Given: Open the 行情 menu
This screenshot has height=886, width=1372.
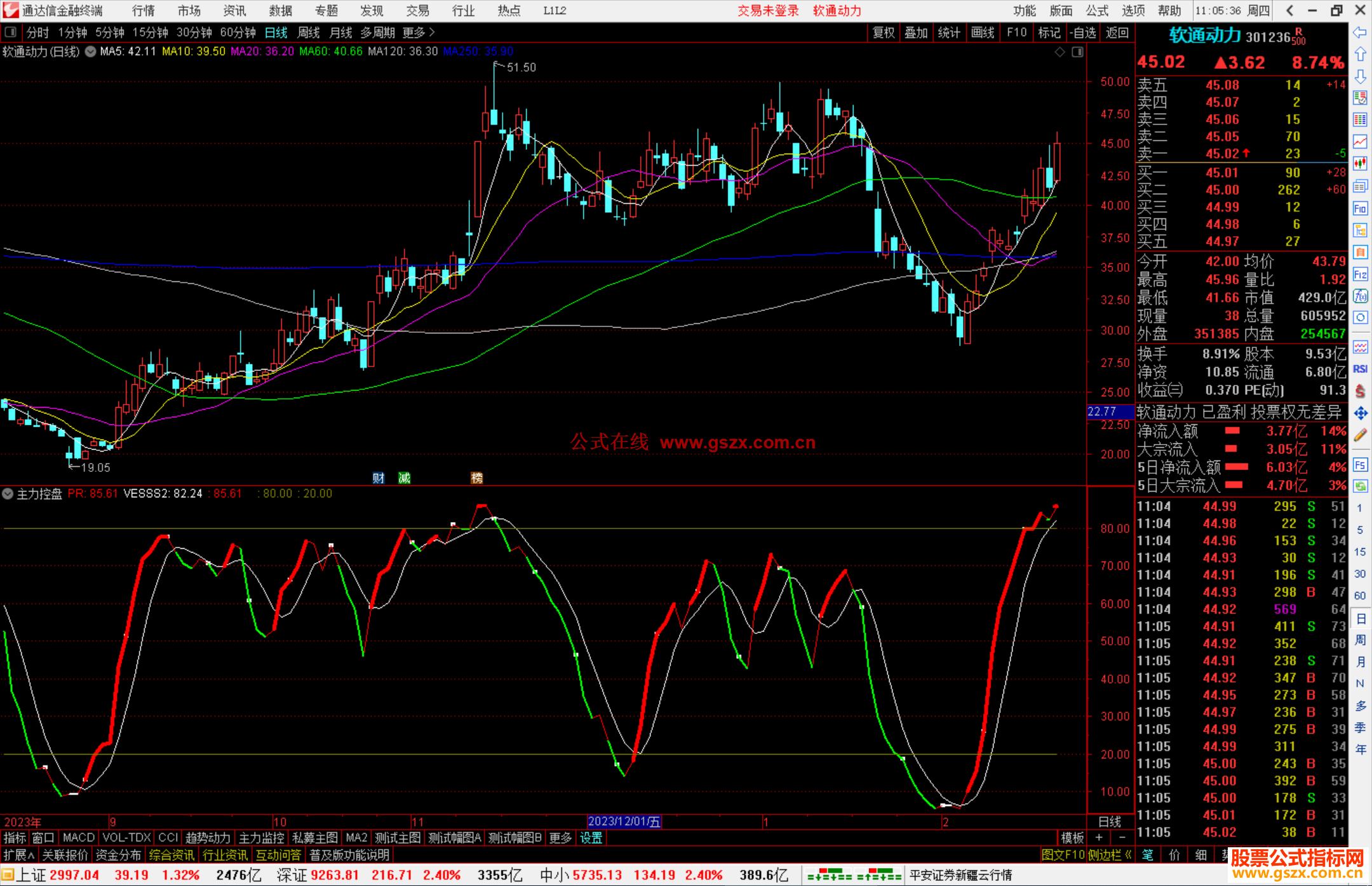Looking at the screenshot, I should 143,11.
